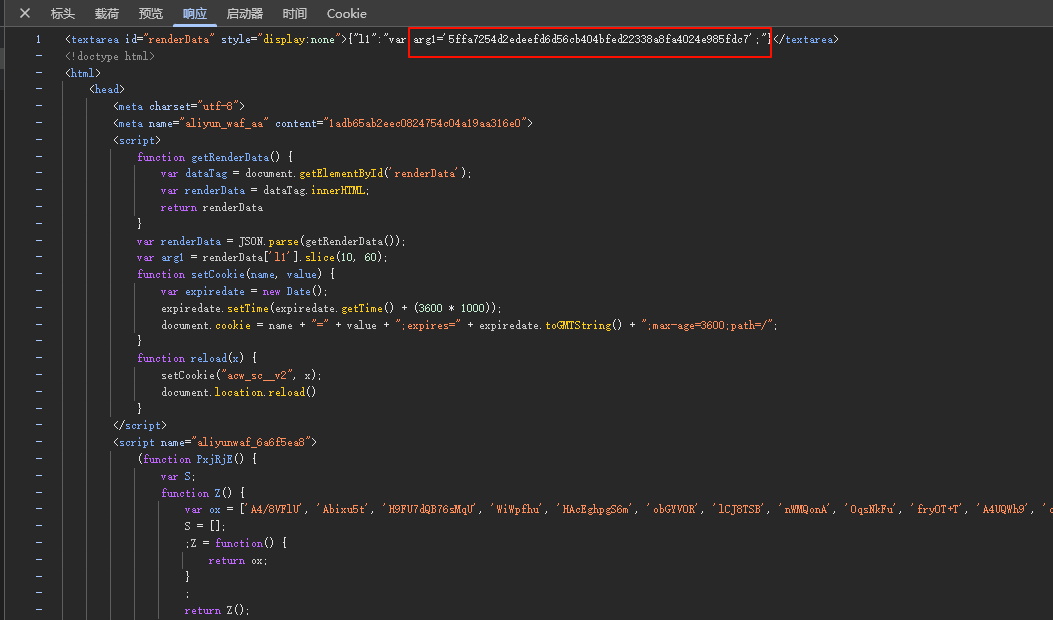Click the 'return Z();' line
Screen dimensions: 1053x620
(x=217, y=611)
